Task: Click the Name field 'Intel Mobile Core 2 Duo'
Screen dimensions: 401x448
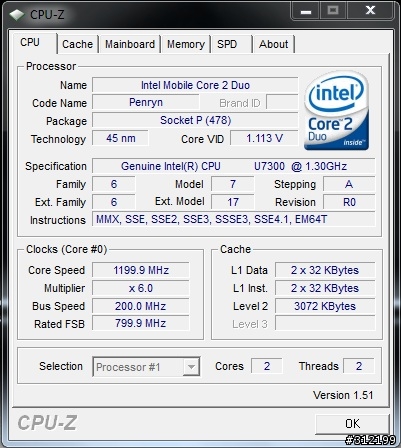Action: (x=195, y=85)
